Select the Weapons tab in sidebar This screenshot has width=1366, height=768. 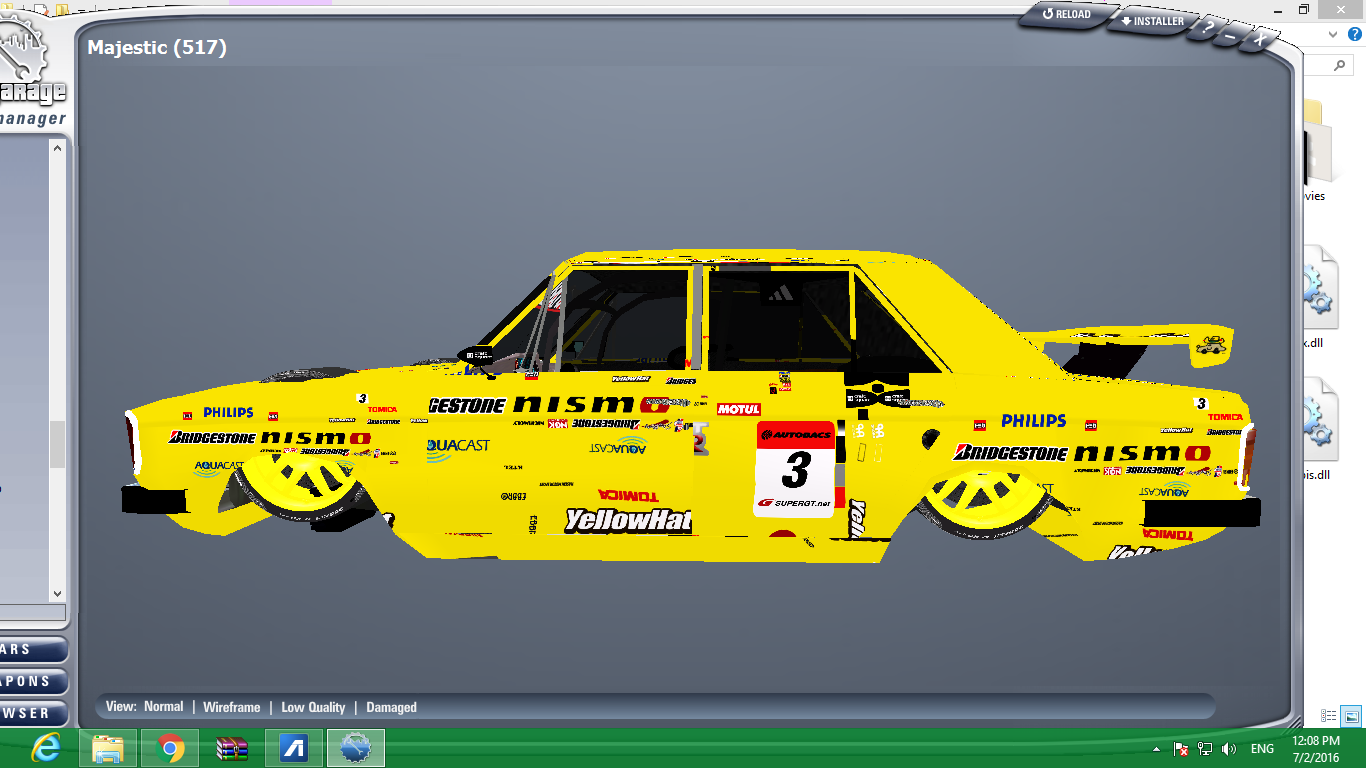(33, 682)
